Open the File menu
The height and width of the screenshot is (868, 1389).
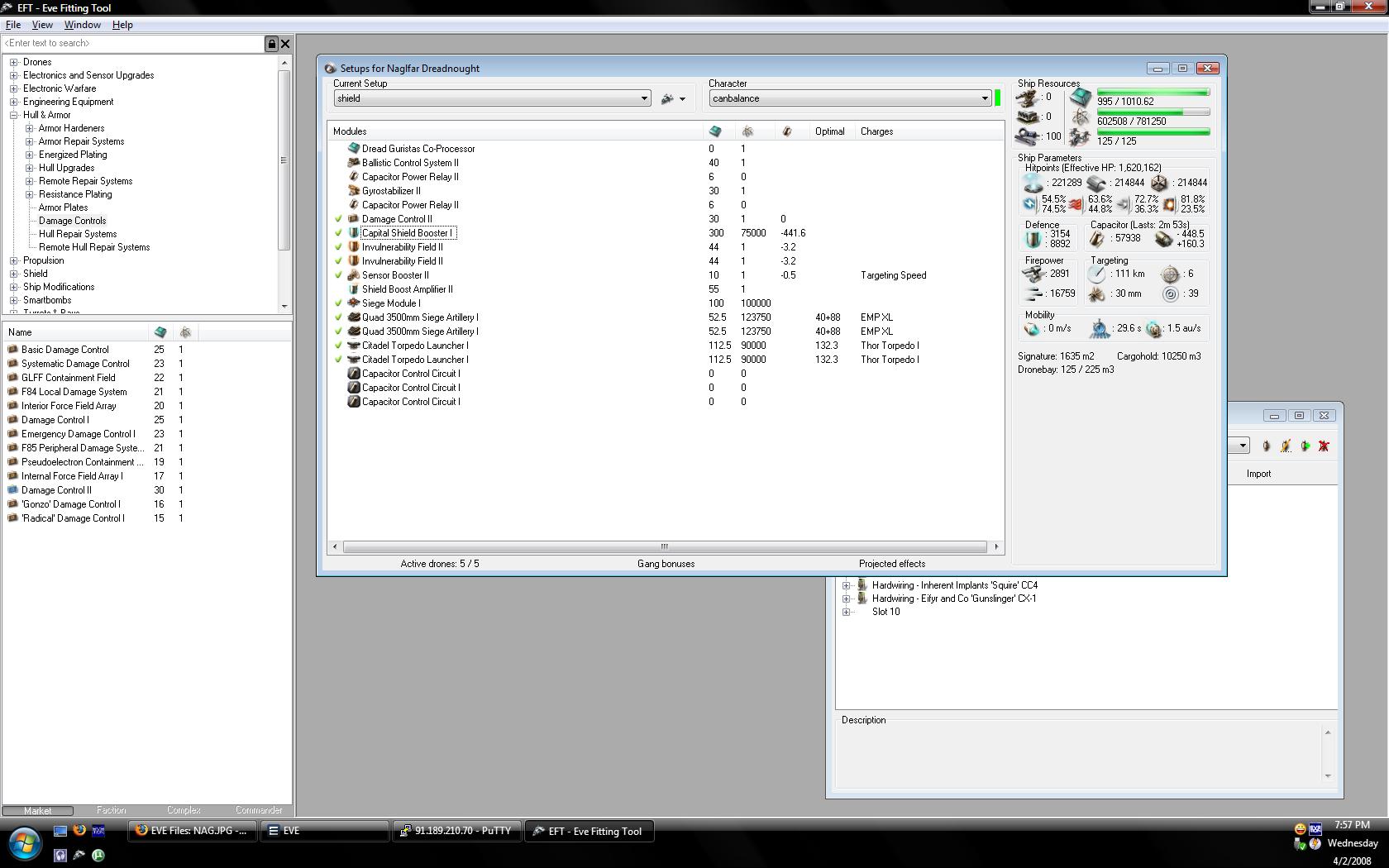pyautogui.click(x=13, y=25)
